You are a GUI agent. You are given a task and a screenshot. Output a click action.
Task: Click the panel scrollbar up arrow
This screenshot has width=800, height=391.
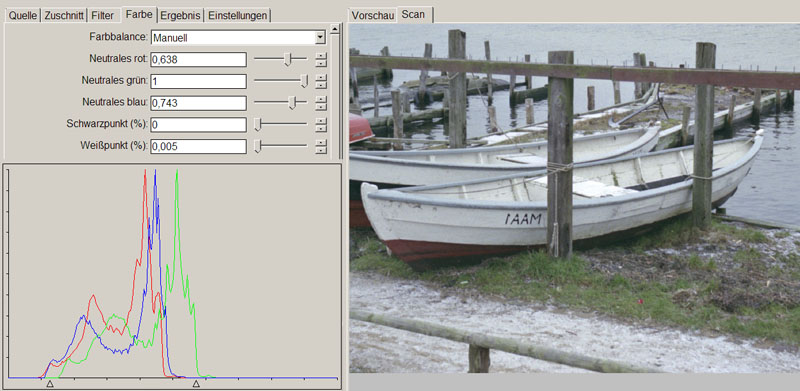click(335, 29)
